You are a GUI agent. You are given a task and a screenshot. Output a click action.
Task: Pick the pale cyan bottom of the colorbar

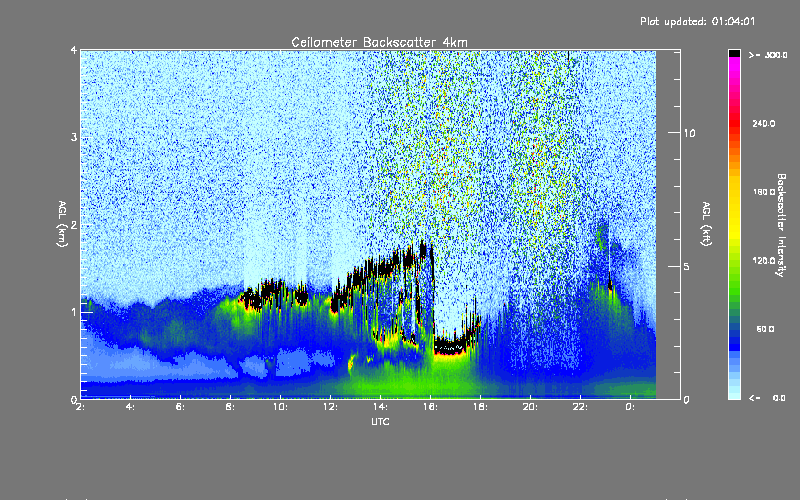[x=734, y=394]
